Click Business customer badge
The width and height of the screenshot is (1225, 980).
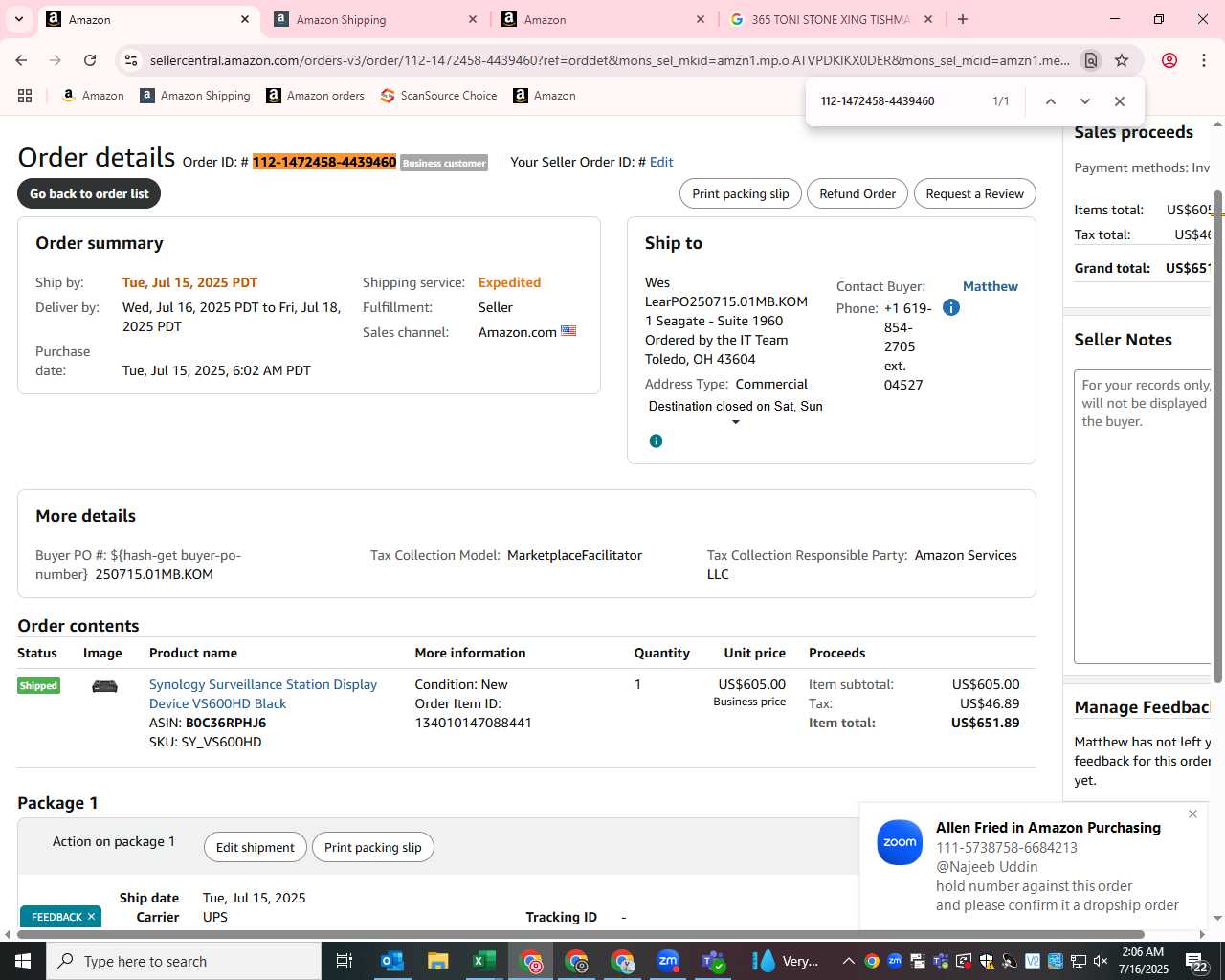(444, 163)
